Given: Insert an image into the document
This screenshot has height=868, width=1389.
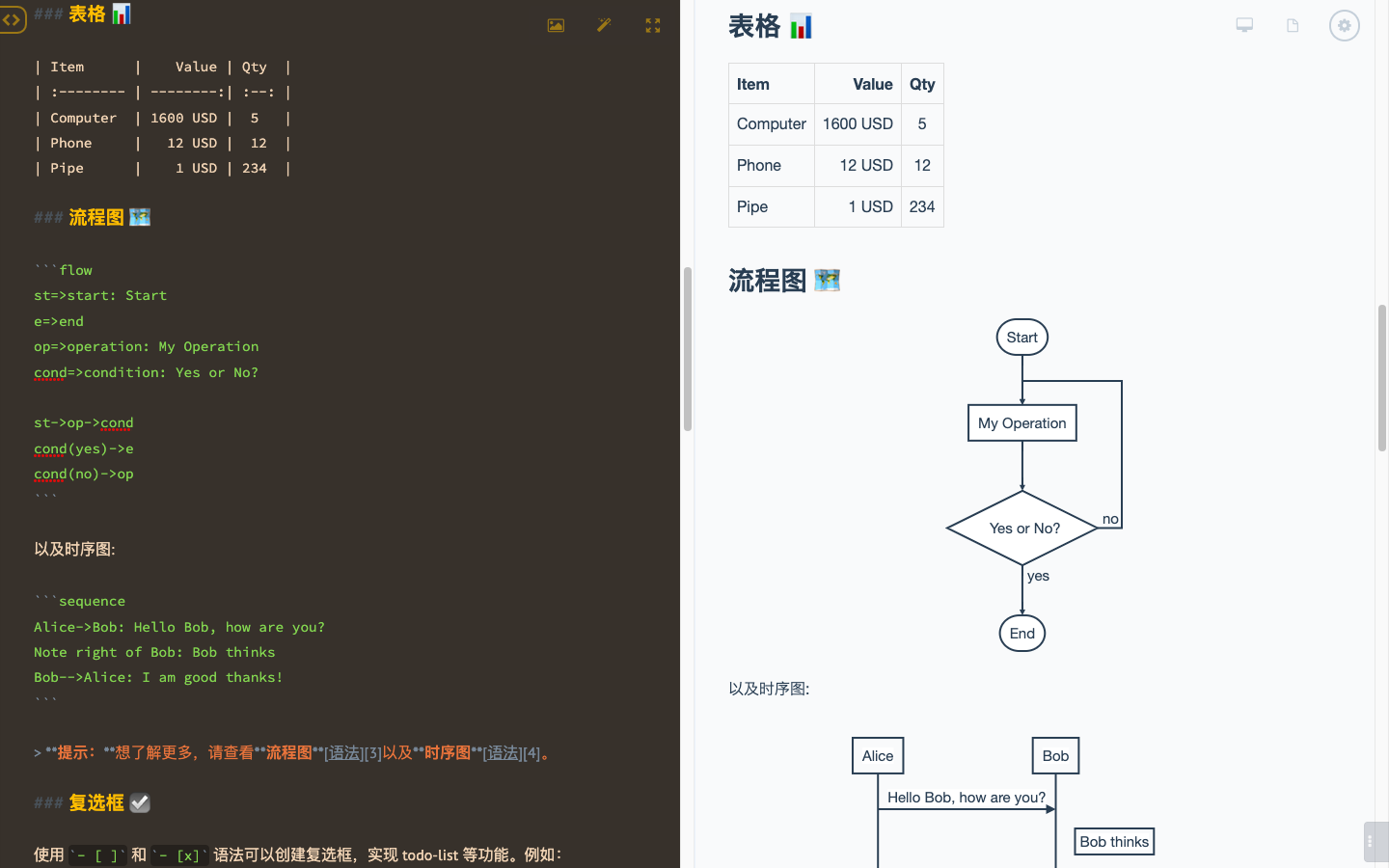Looking at the screenshot, I should 556,25.
